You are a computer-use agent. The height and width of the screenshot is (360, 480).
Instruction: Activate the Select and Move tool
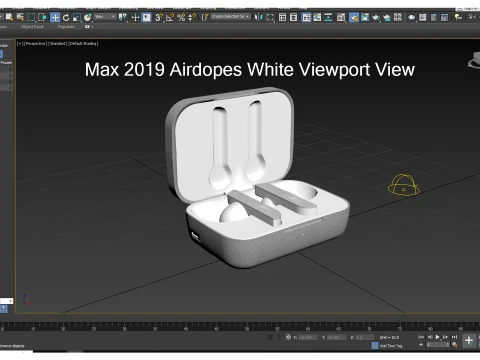coord(55,17)
